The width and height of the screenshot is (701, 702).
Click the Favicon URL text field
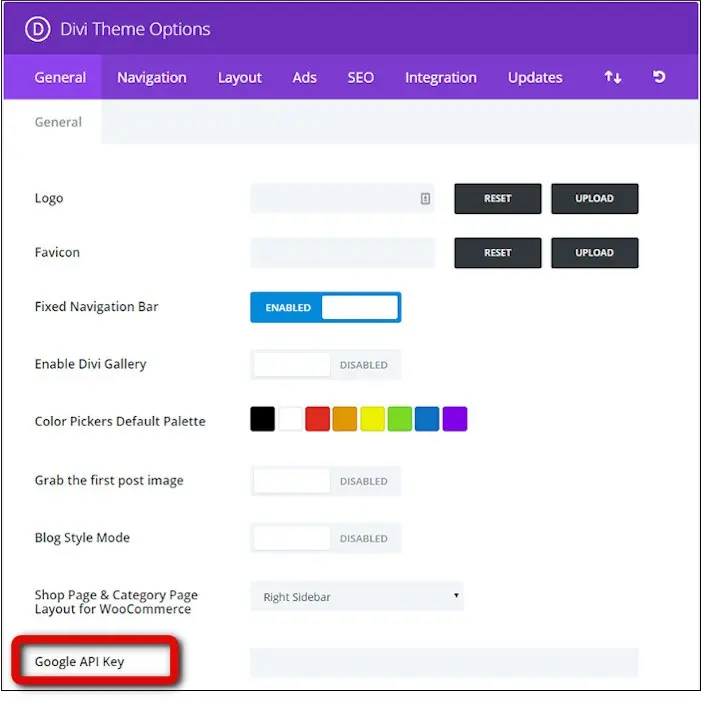coord(342,253)
